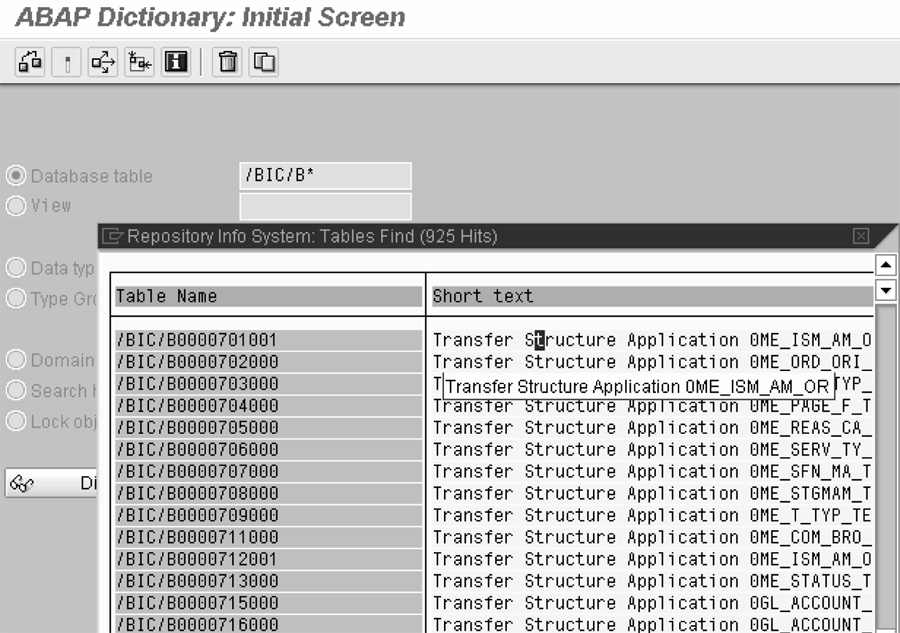Screen dimensions: 900x633
Task: Select table /BIC/B0000701001
Action: 269,340
